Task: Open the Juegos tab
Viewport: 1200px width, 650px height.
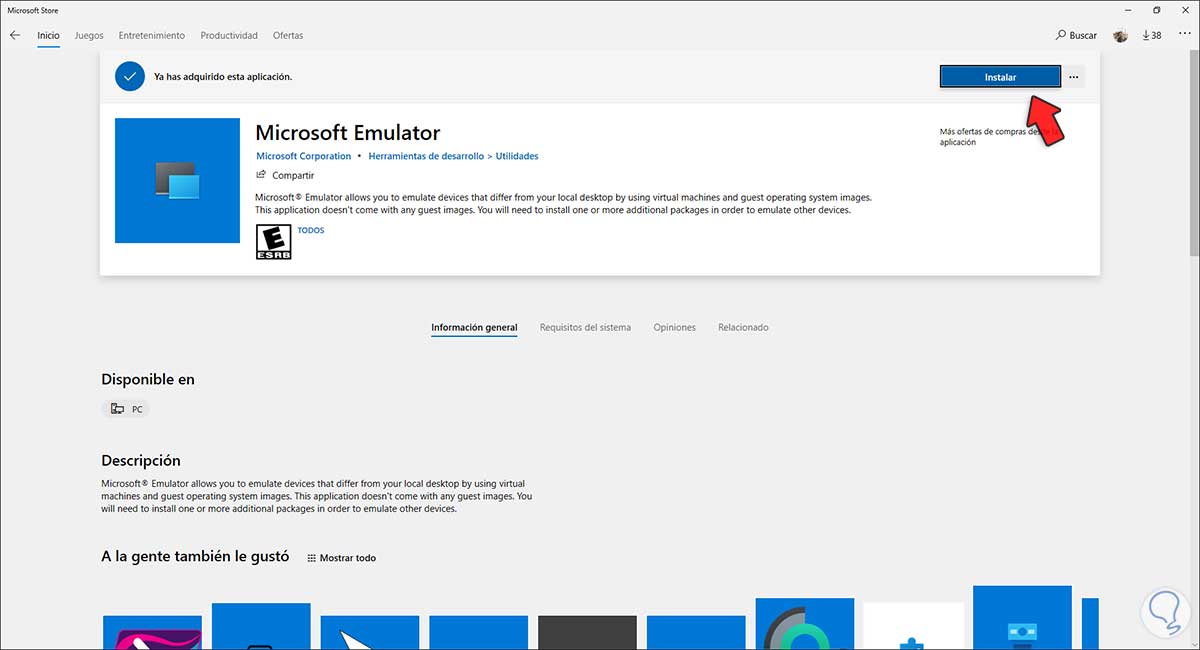Action: coord(89,35)
